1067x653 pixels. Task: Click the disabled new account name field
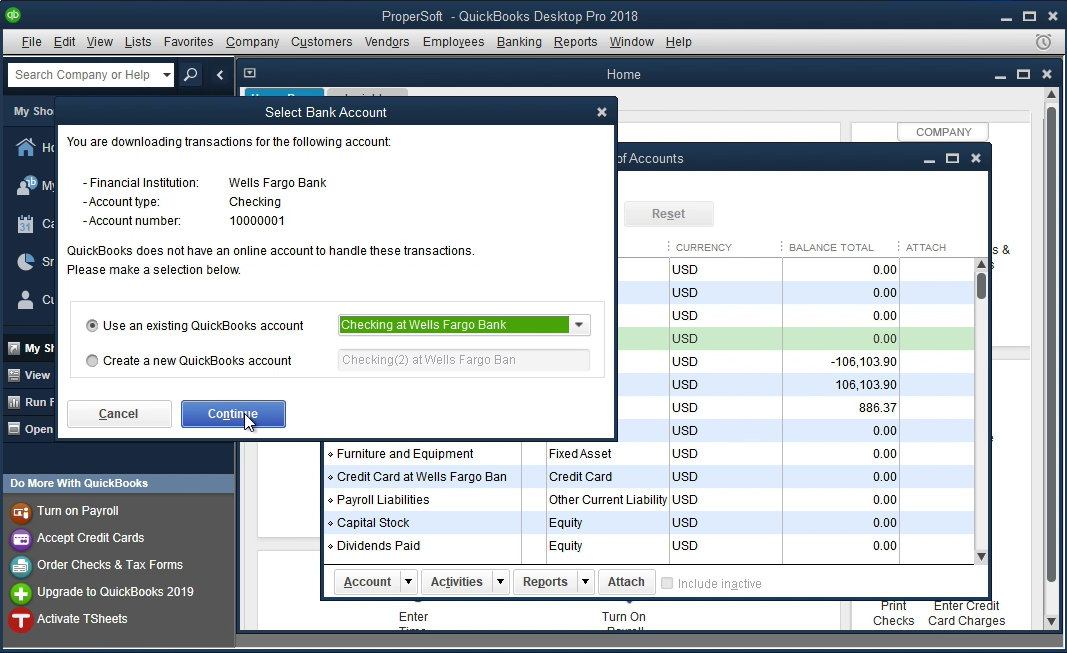tap(463, 360)
